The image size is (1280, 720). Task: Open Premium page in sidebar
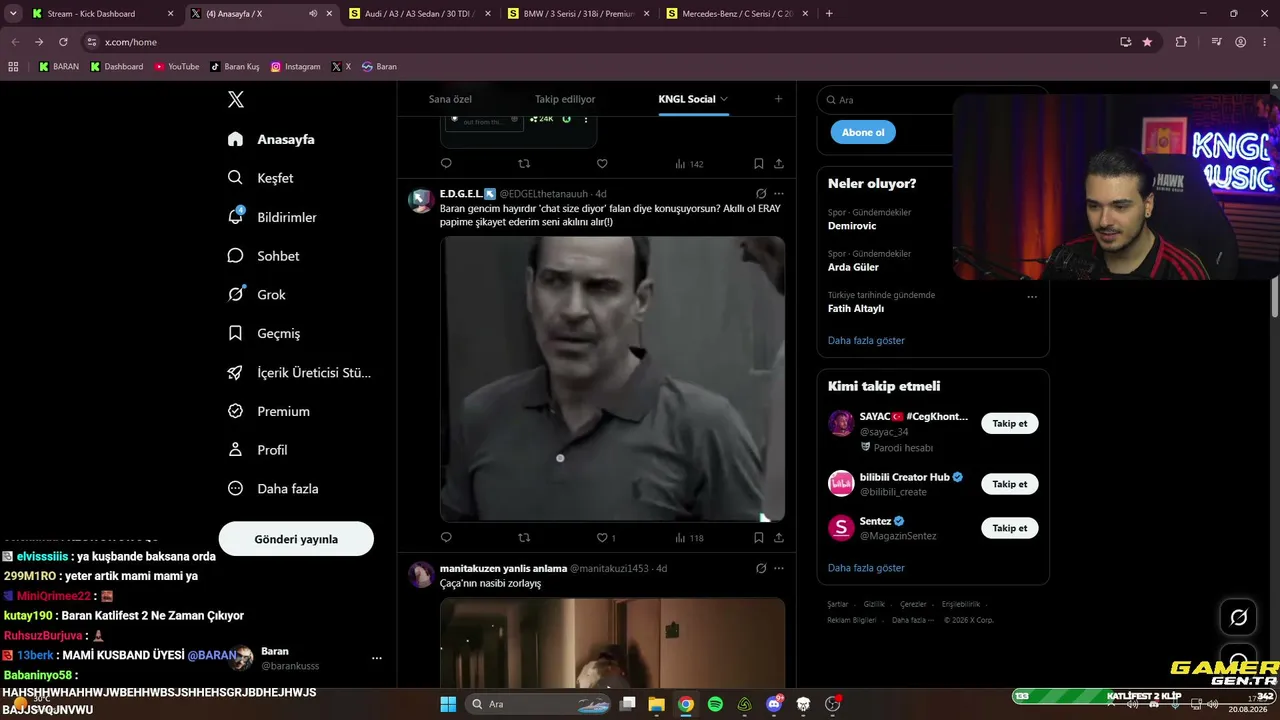pyautogui.click(x=268, y=411)
